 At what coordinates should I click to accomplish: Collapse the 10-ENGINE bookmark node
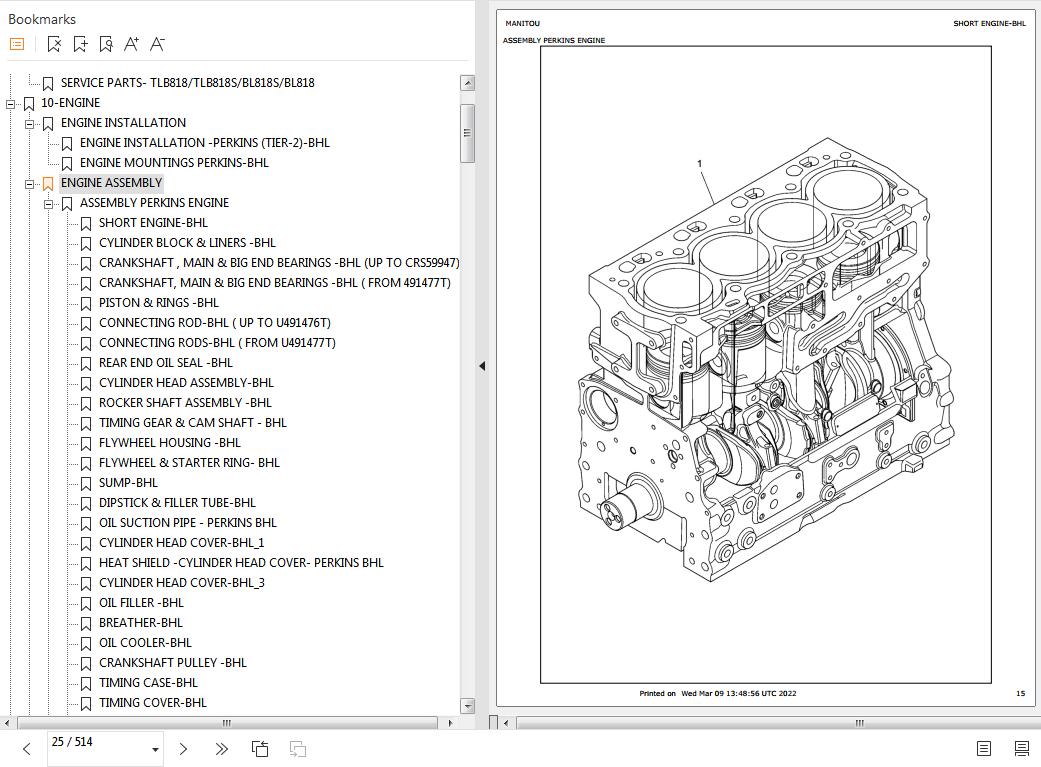click(11, 103)
